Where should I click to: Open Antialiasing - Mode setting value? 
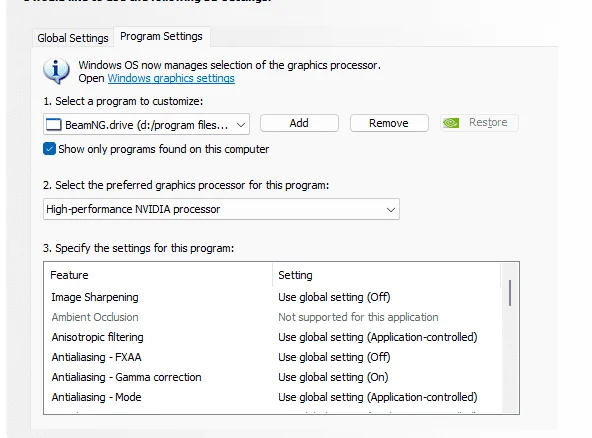coord(378,397)
